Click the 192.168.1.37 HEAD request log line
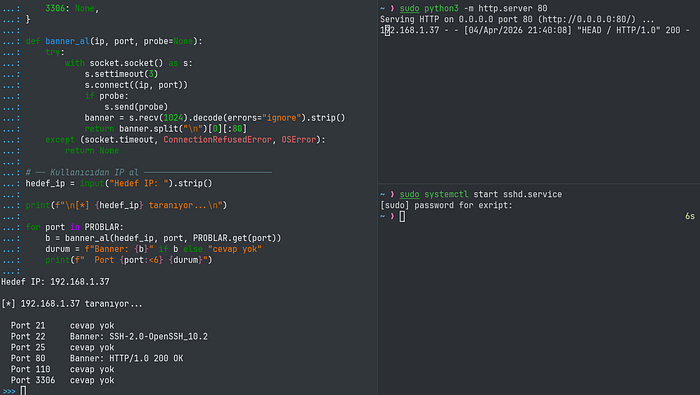Image resolution: width=700 pixels, height=395 pixels. (534, 30)
